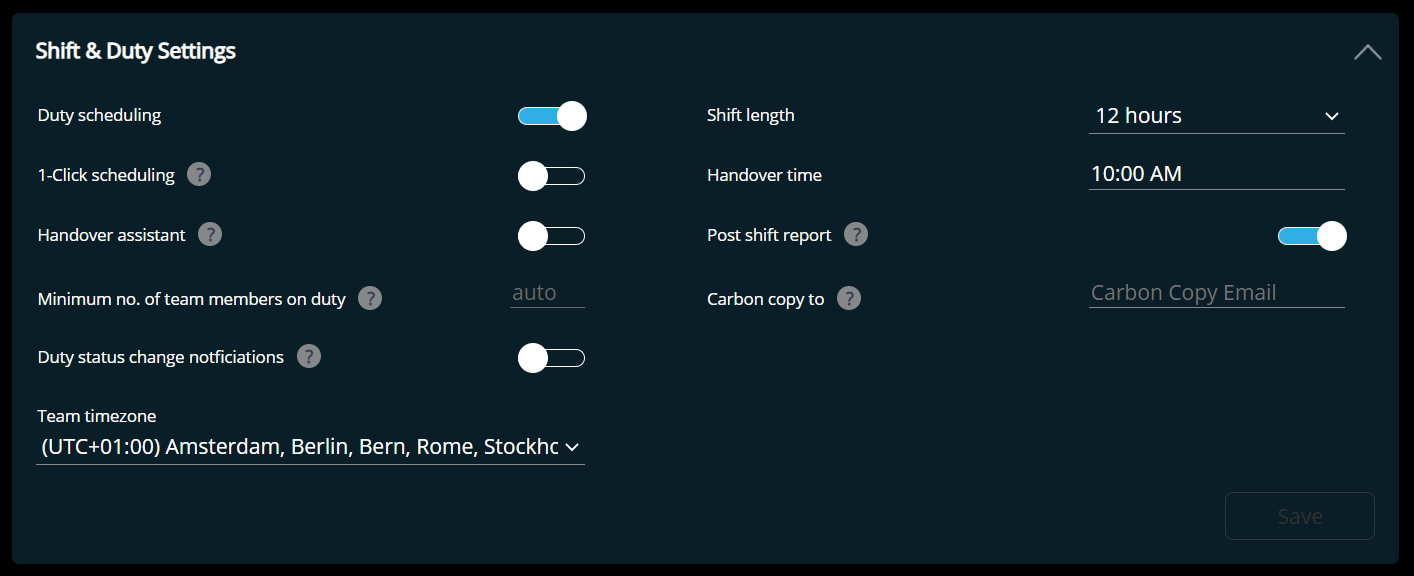Turn off the Post shift report toggle

point(1312,236)
